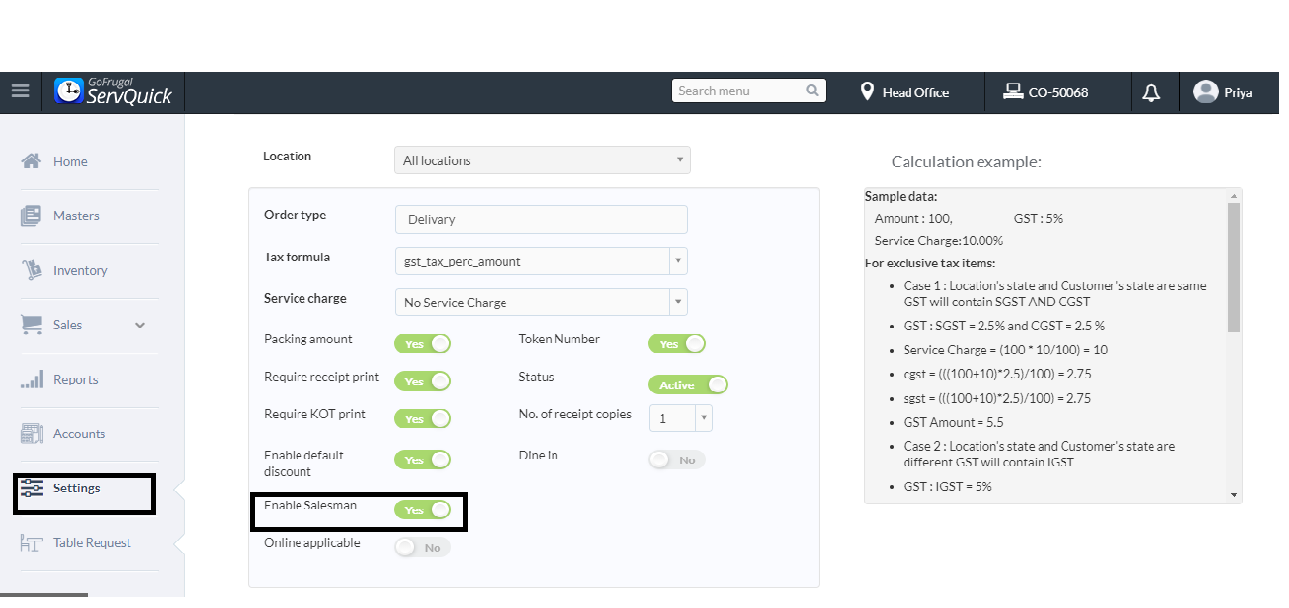Click the CO-50068 terminal label
The width and height of the screenshot is (1289, 608).
point(1058,92)
